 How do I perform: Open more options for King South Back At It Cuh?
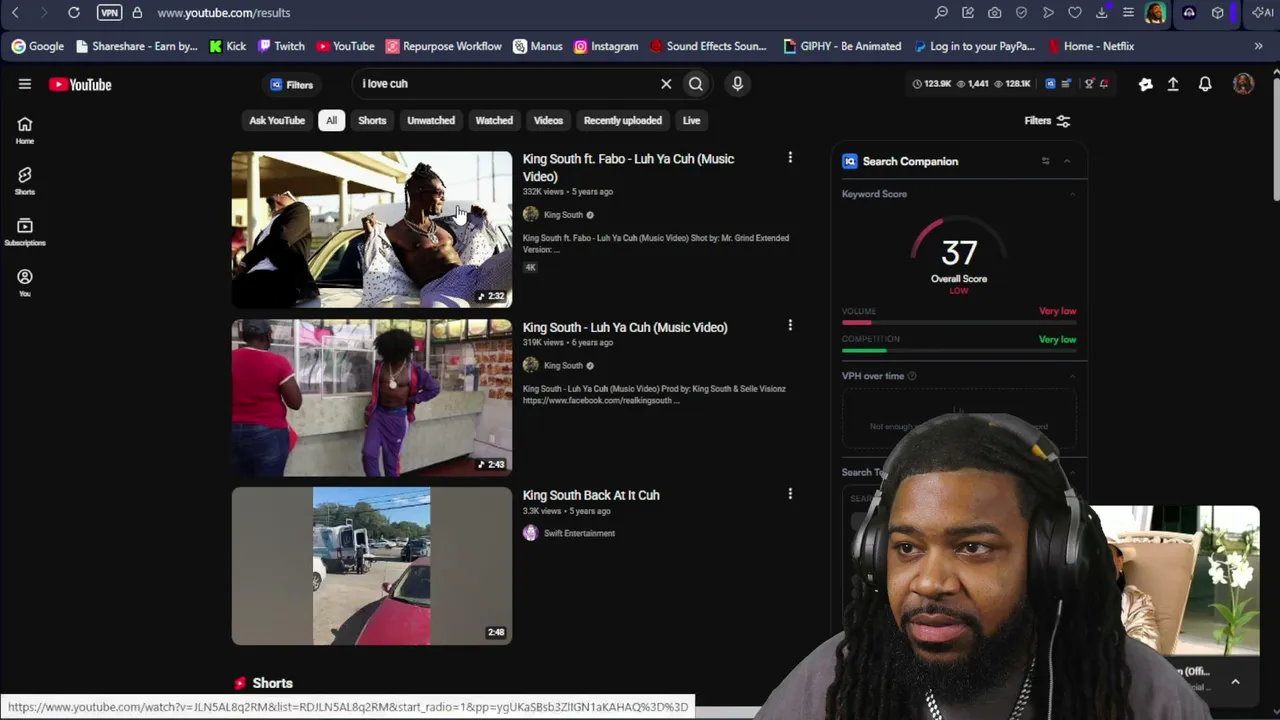(x=790, y=494)
